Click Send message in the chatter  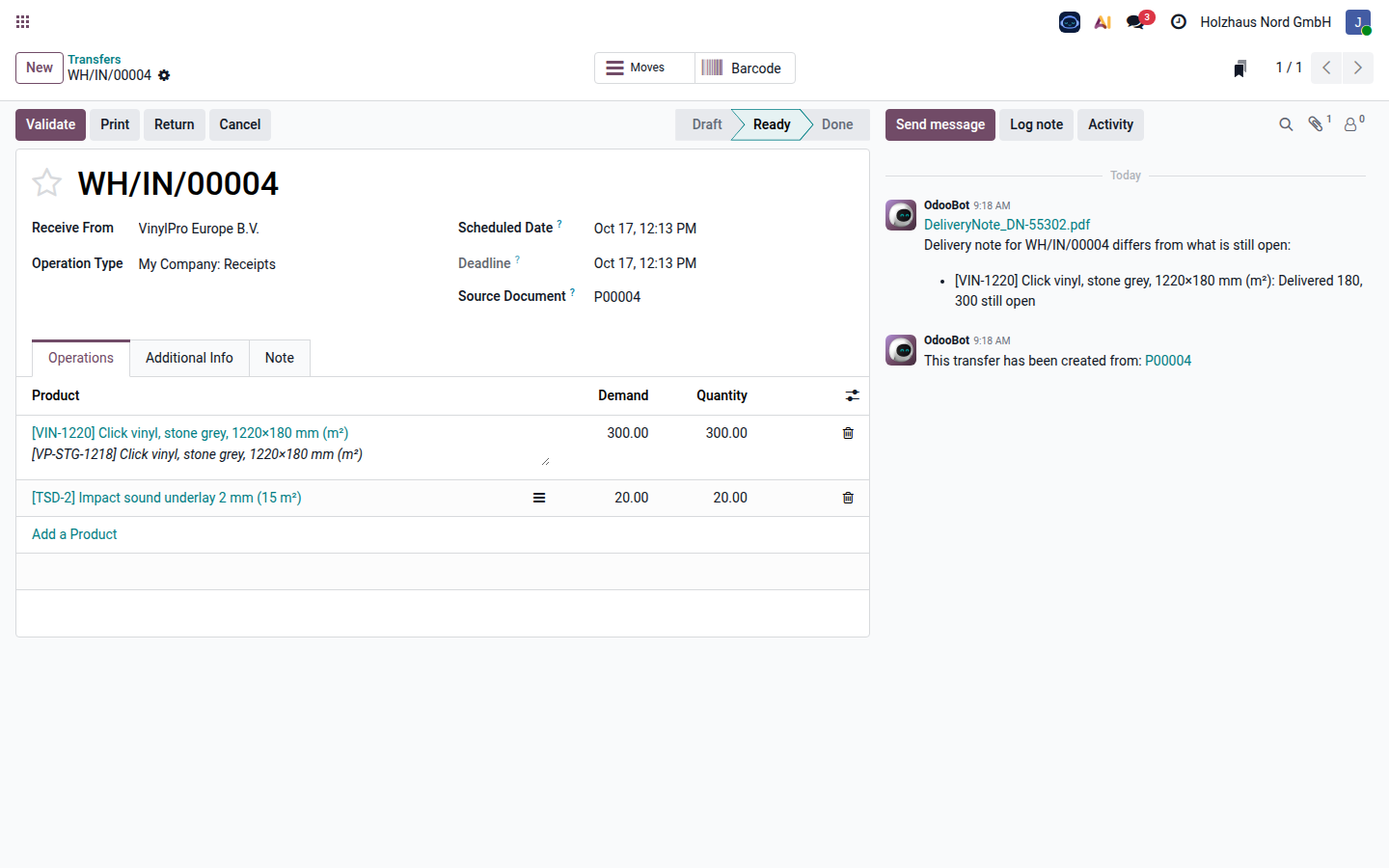940,124
